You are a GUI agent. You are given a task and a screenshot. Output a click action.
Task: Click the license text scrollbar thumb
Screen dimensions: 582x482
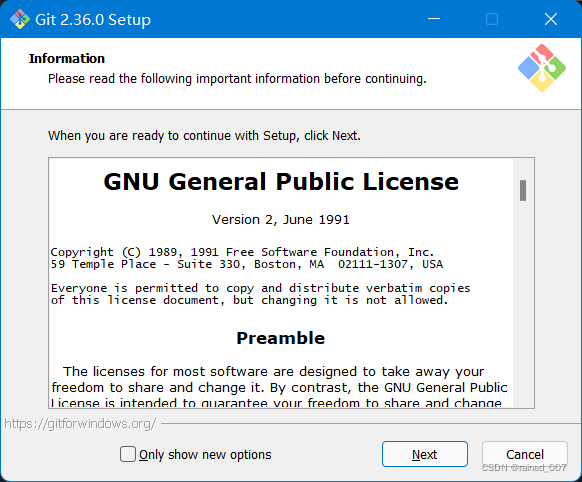[x=523, y=190]
